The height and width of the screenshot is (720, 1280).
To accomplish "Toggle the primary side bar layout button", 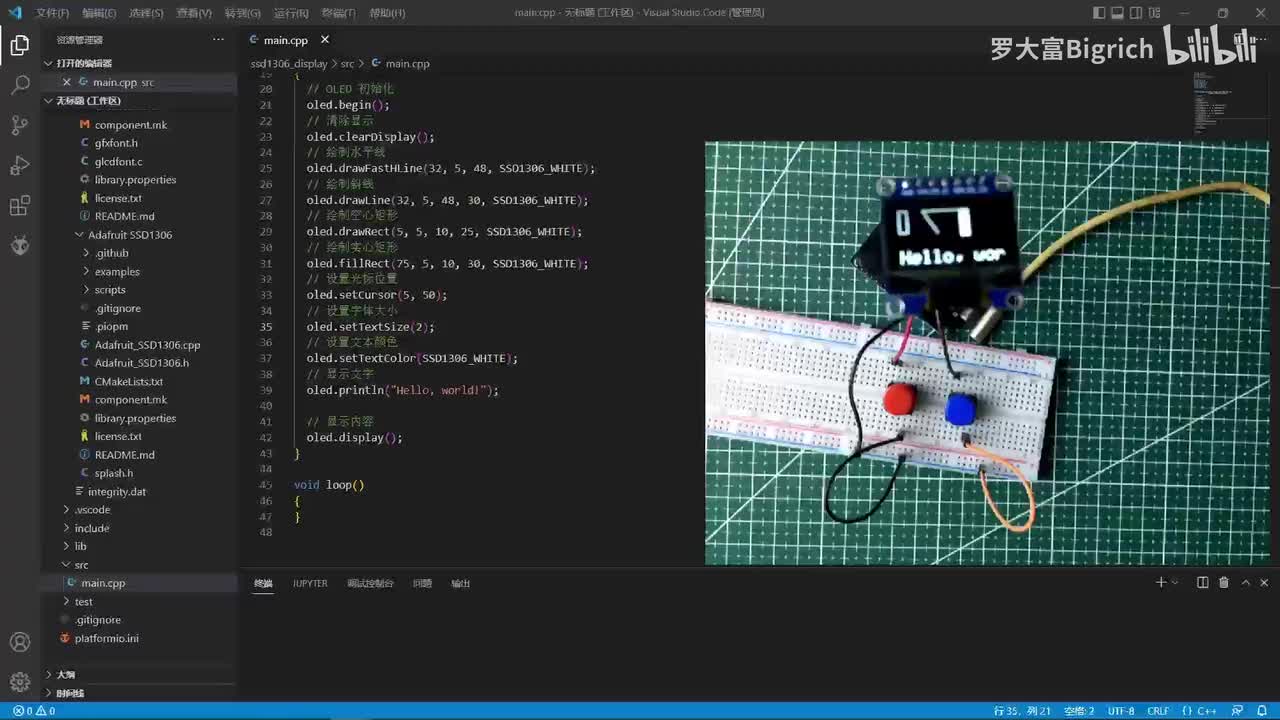I will coord(1100,13).
